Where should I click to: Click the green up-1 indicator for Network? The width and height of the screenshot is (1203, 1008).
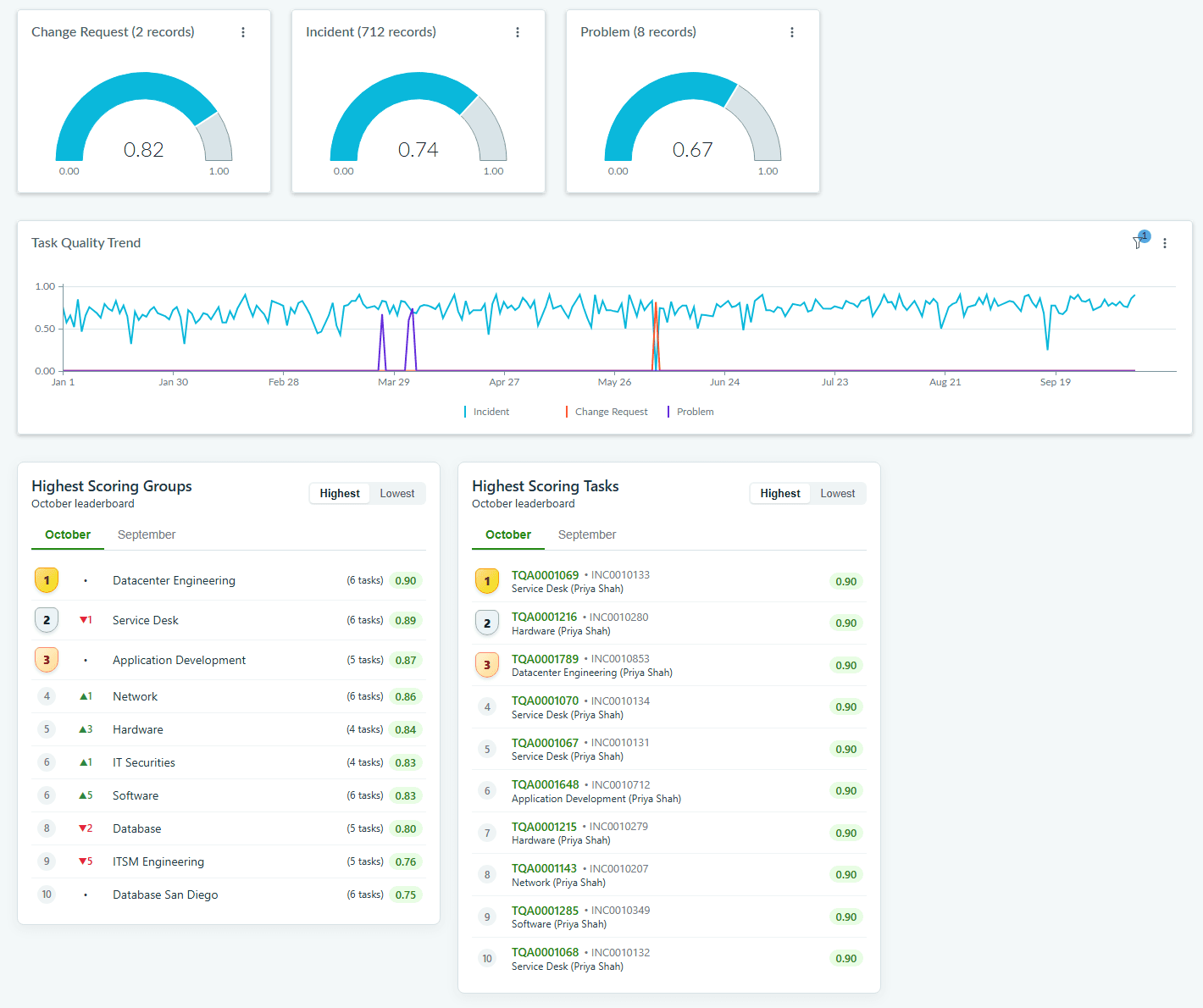tap(86, 696)
